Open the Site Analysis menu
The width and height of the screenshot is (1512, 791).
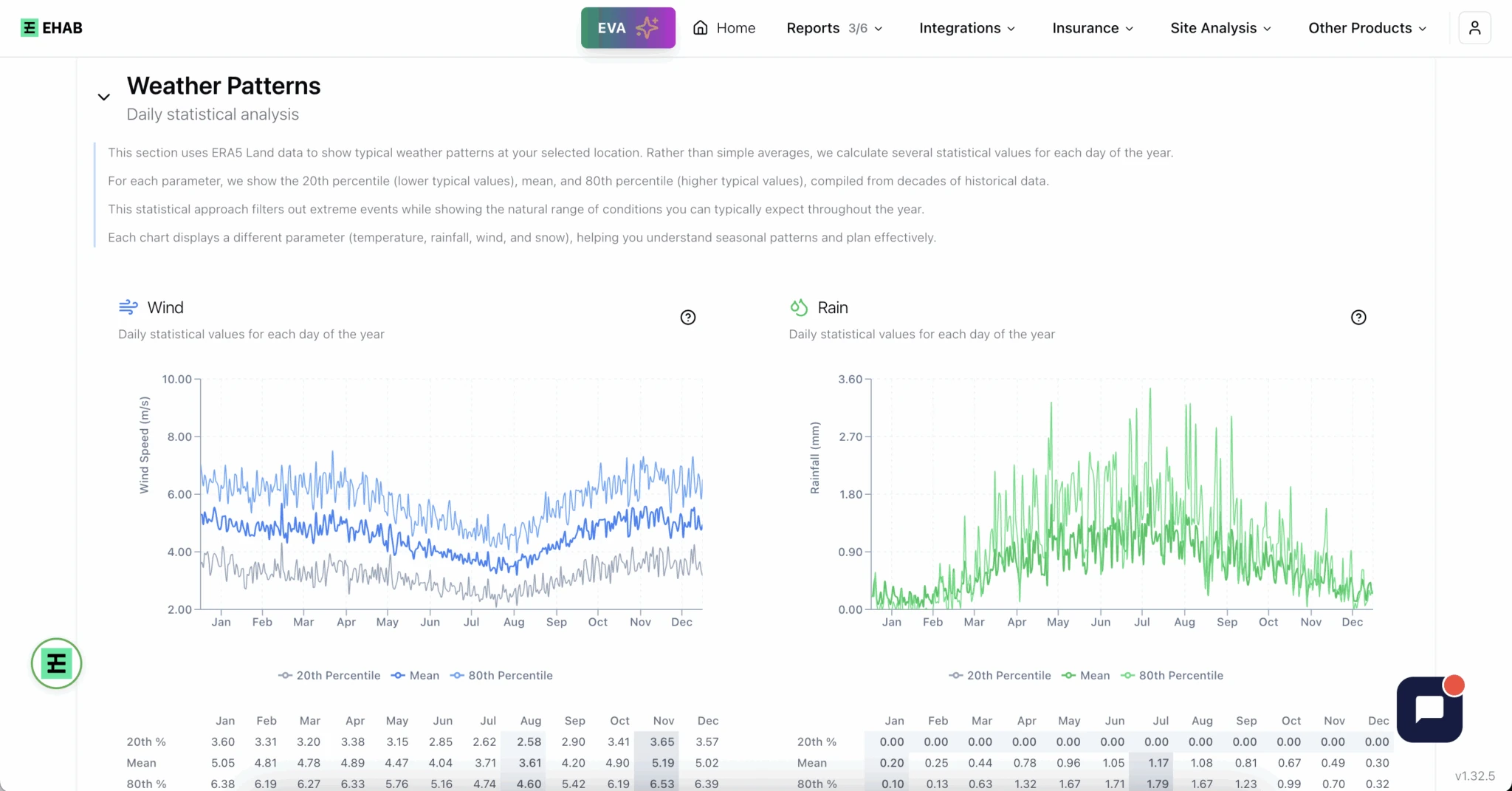coord(1220,28)
